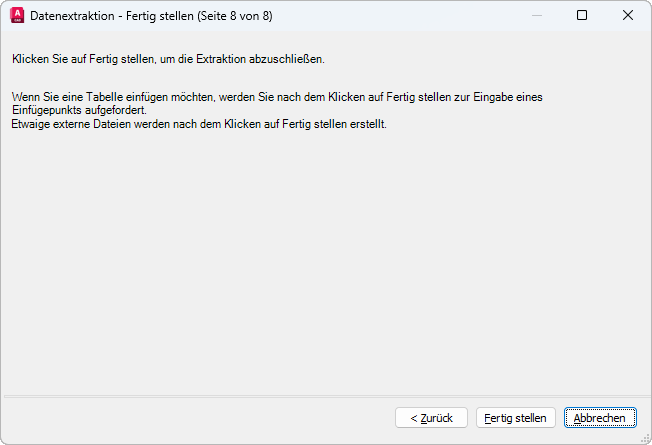Minimize the Datenextraktion dialog window
Image resolution: width=652 pixels, height=445 pixels.
point(536,15)
